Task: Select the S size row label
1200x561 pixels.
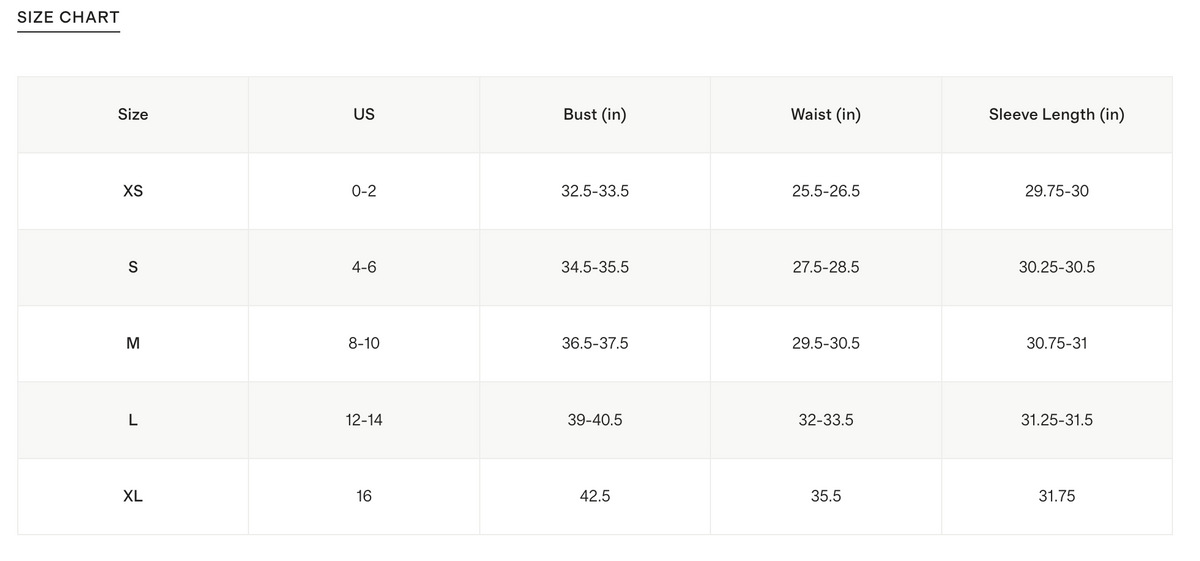Action: [133, 267]
